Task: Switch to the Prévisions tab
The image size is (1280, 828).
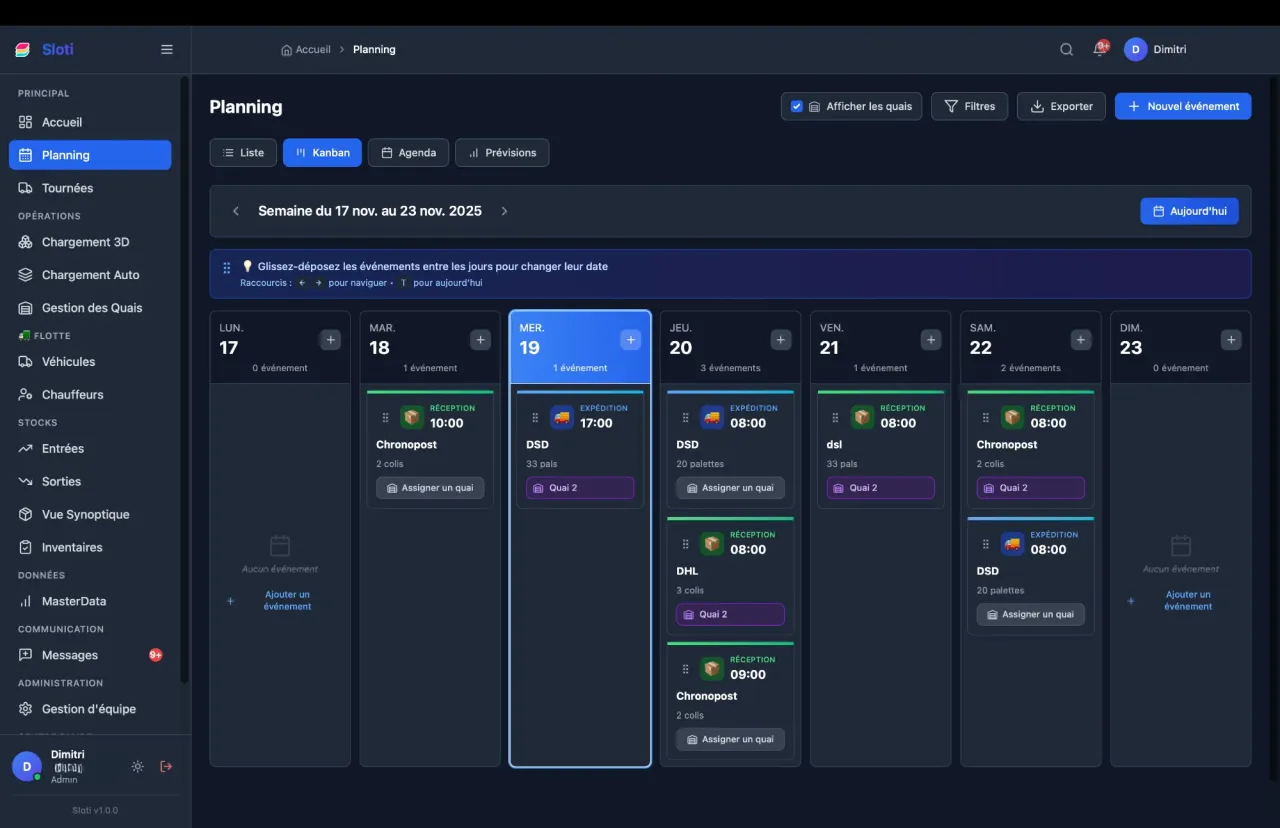Action: tap(502, 153)
